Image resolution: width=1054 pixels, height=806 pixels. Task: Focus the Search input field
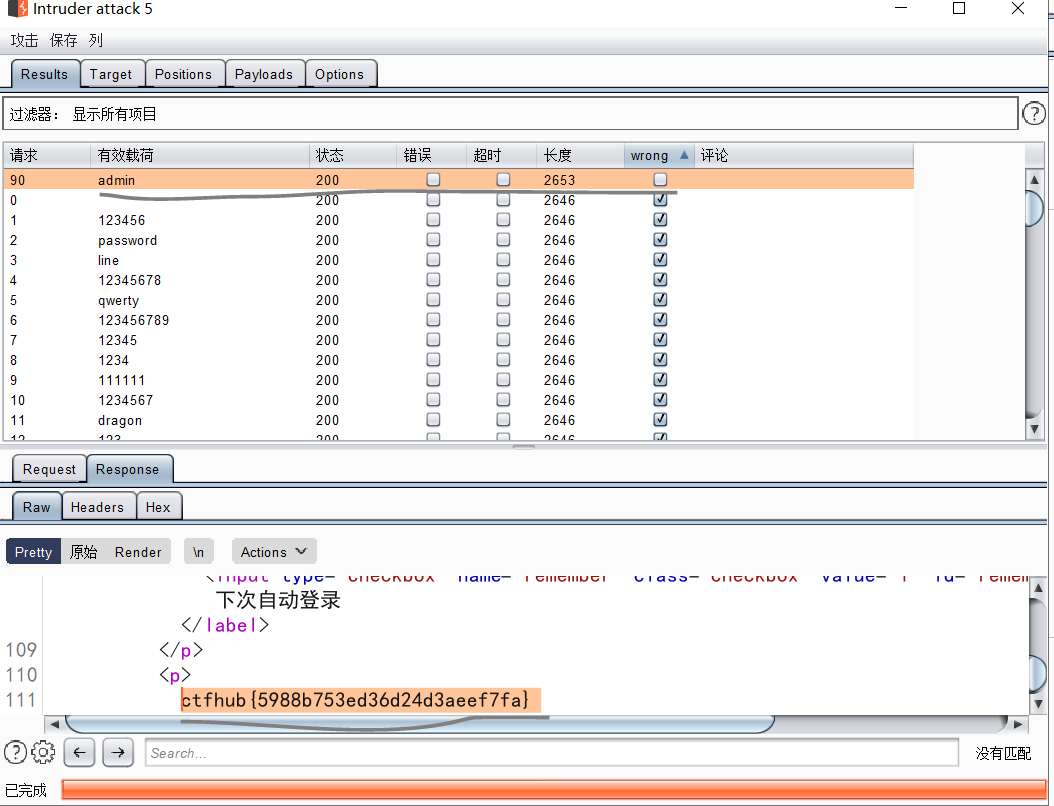point(552,752)
